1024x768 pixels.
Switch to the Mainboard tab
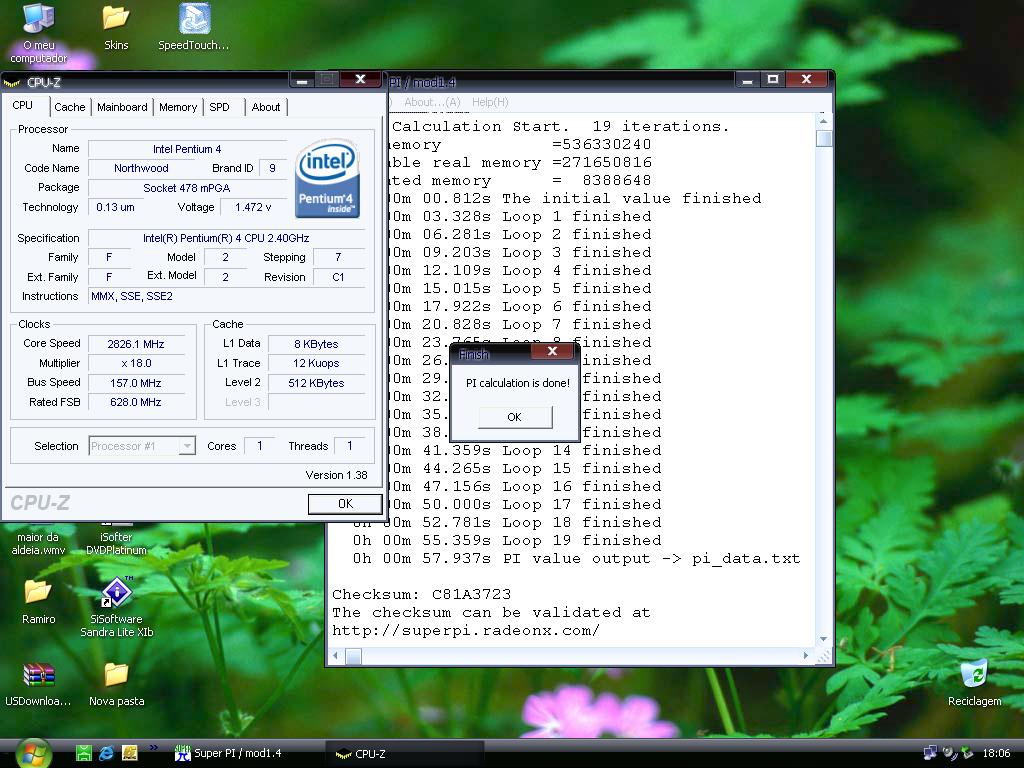[122, 107]
